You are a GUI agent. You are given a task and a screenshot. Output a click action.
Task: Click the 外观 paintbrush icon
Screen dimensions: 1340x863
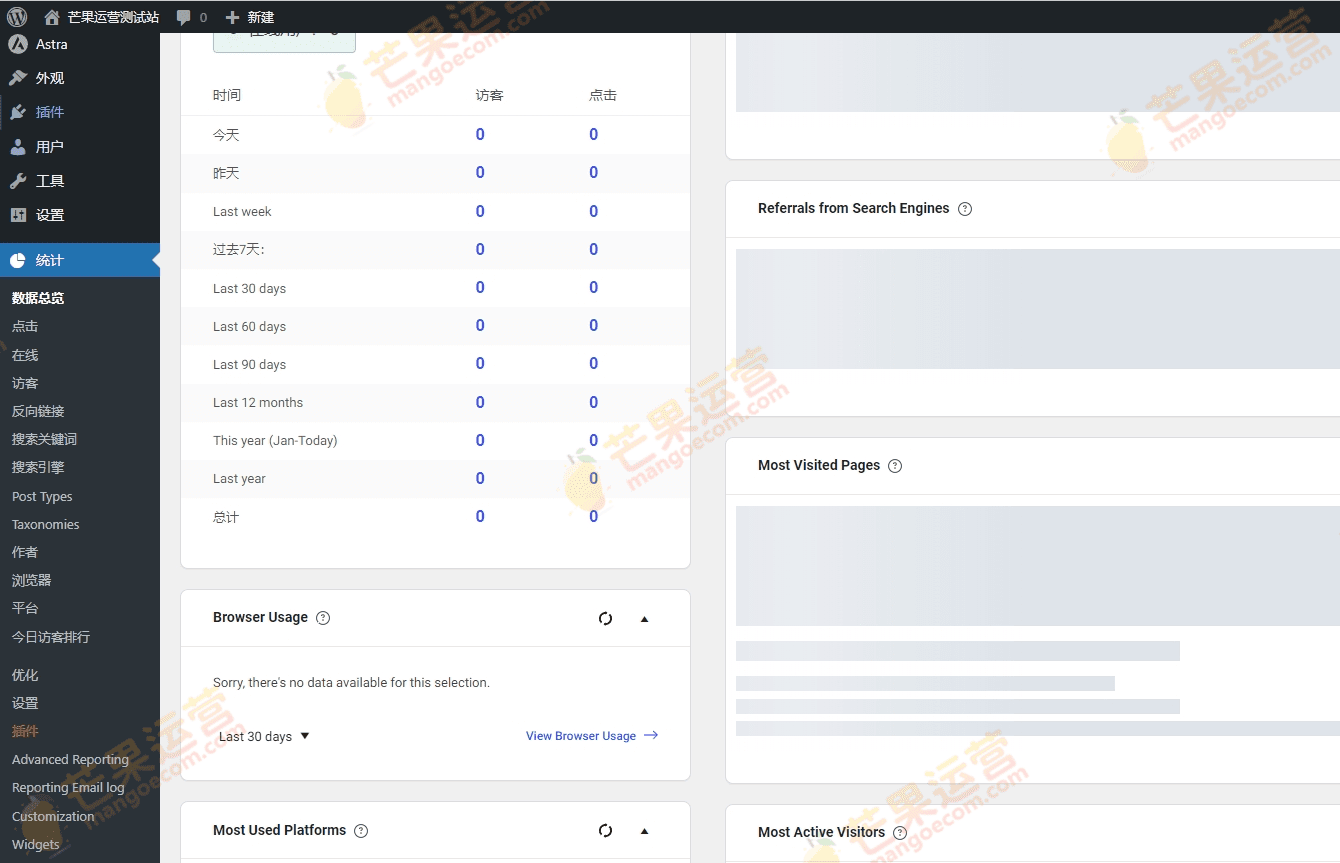tap(18, 78)
